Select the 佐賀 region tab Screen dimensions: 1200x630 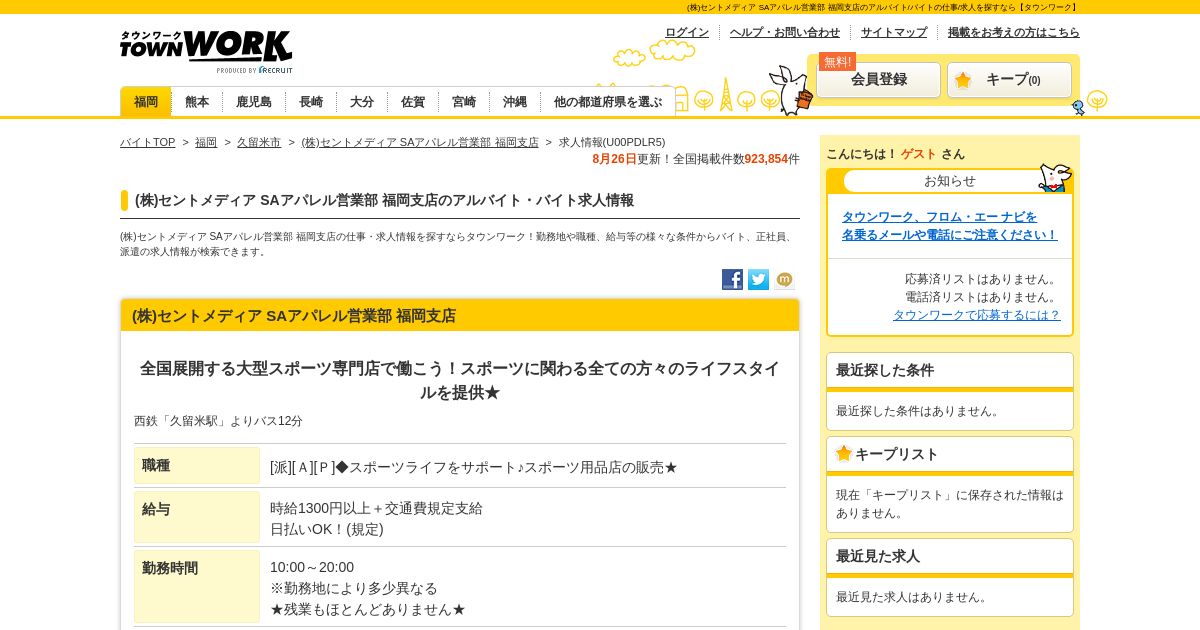tap(413, 102)
